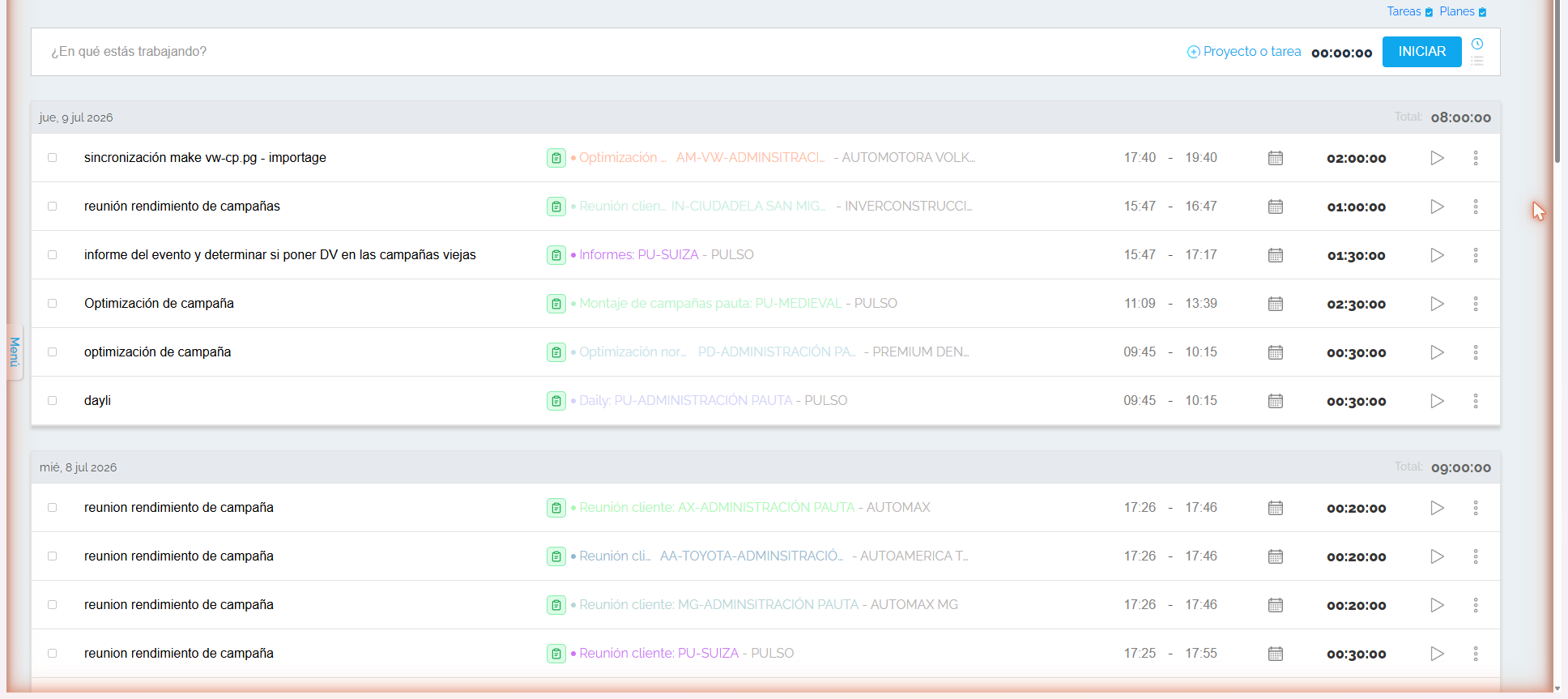Click the page vertical scrollbar thumb
The height and width of the screenshot is (699, 1568).
click(1557, 81)
